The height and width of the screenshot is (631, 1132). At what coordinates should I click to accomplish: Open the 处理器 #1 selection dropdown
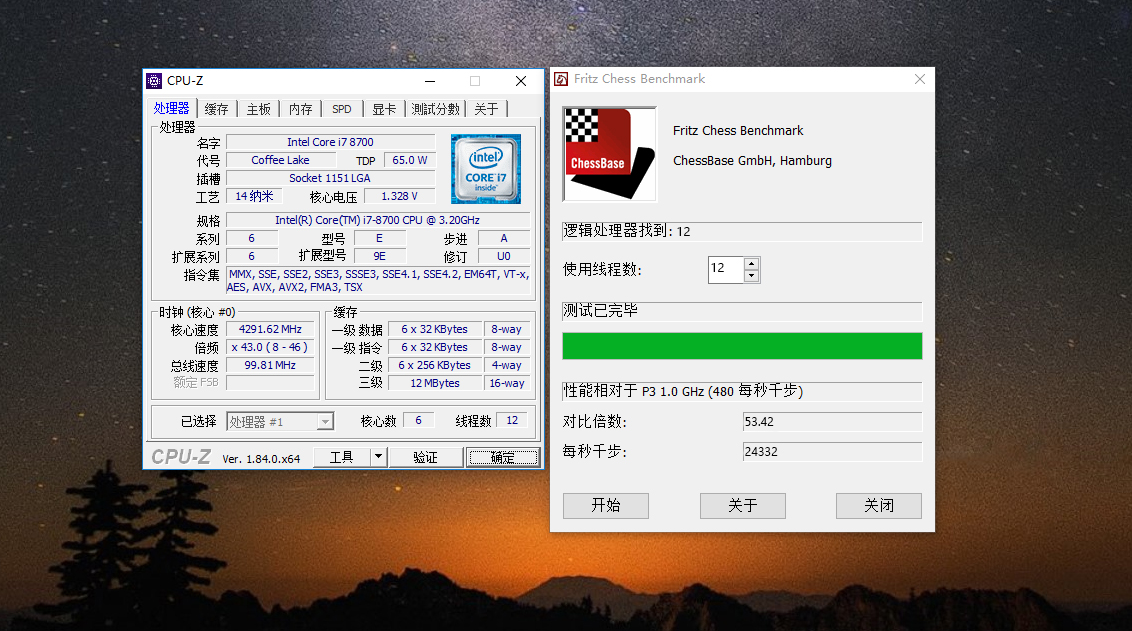pyautogui.click(x=280, y=422)
